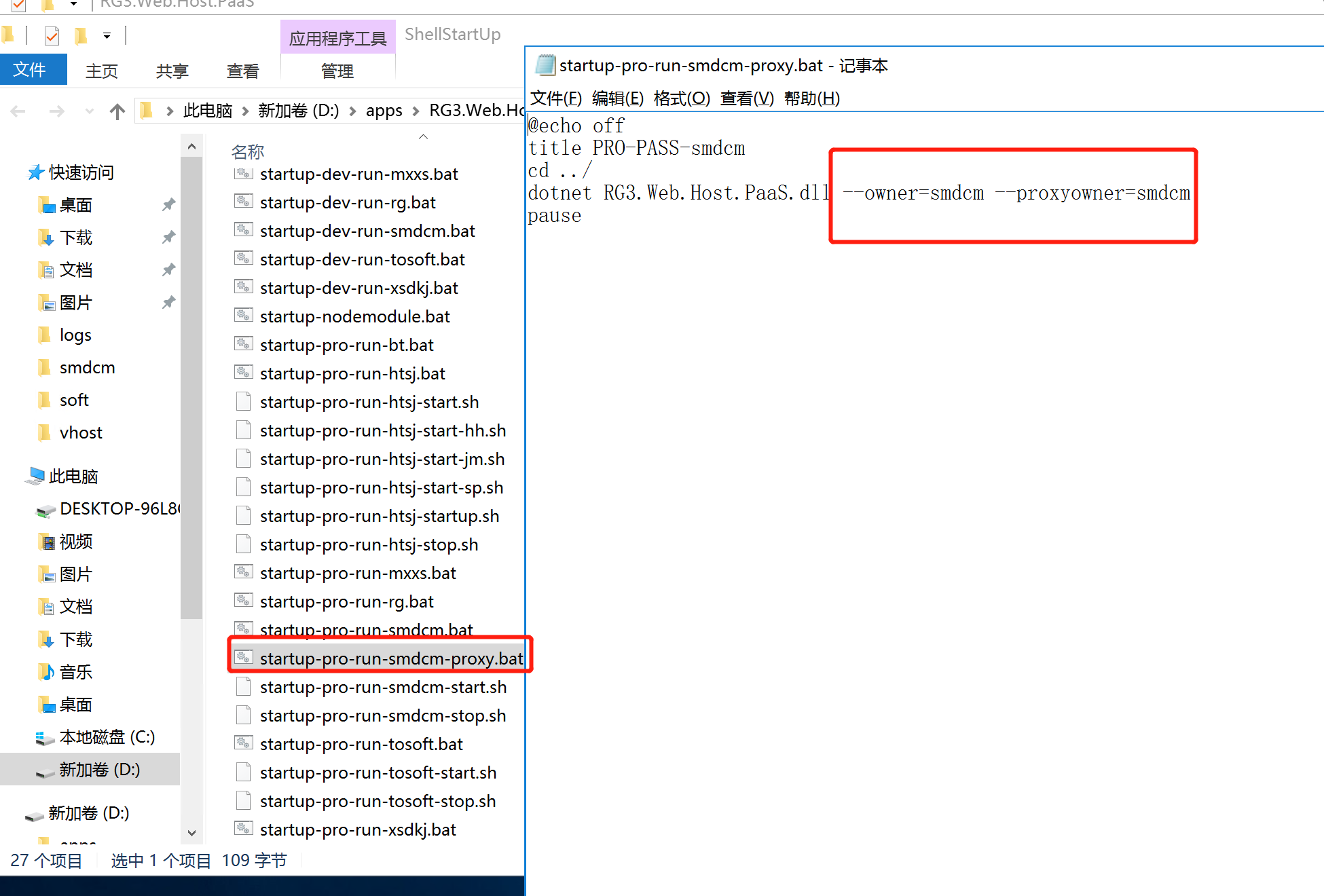
Task: Expand chevron after 此电脑 in address bar
Action: (245, 111)
